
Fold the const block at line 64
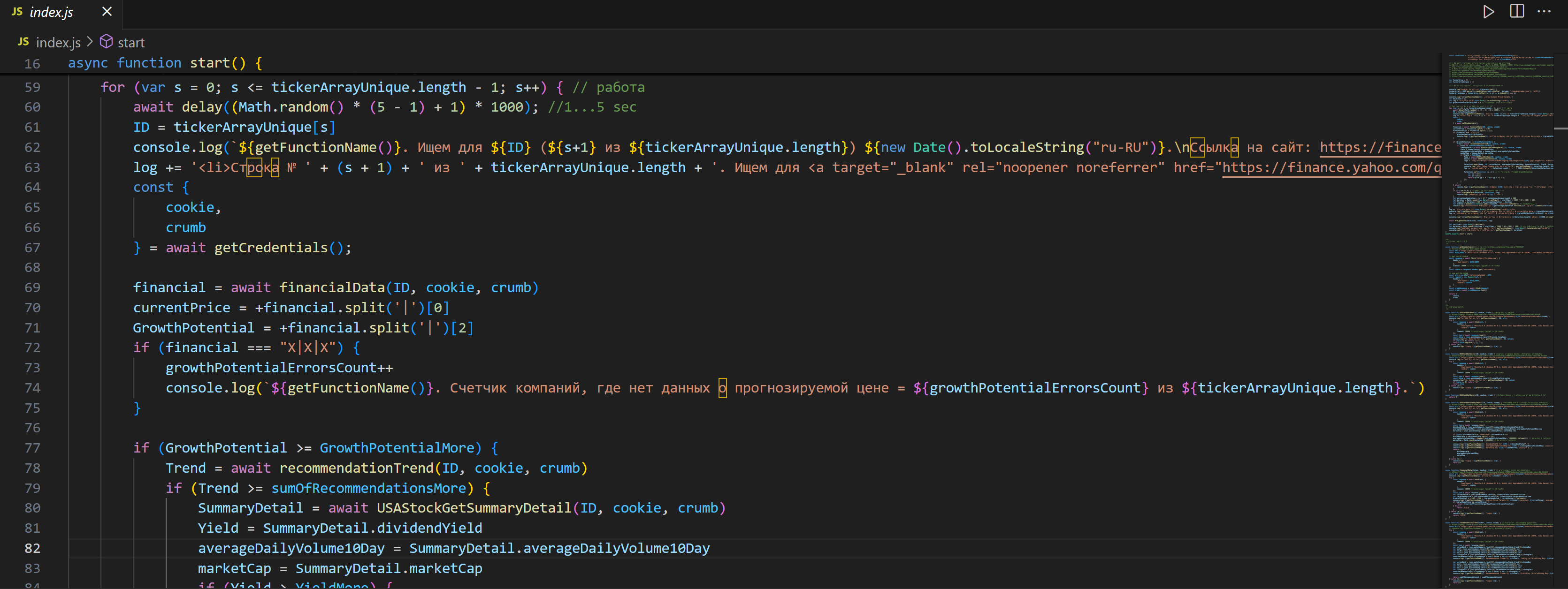pyautogui.click(x=56, y=188)
